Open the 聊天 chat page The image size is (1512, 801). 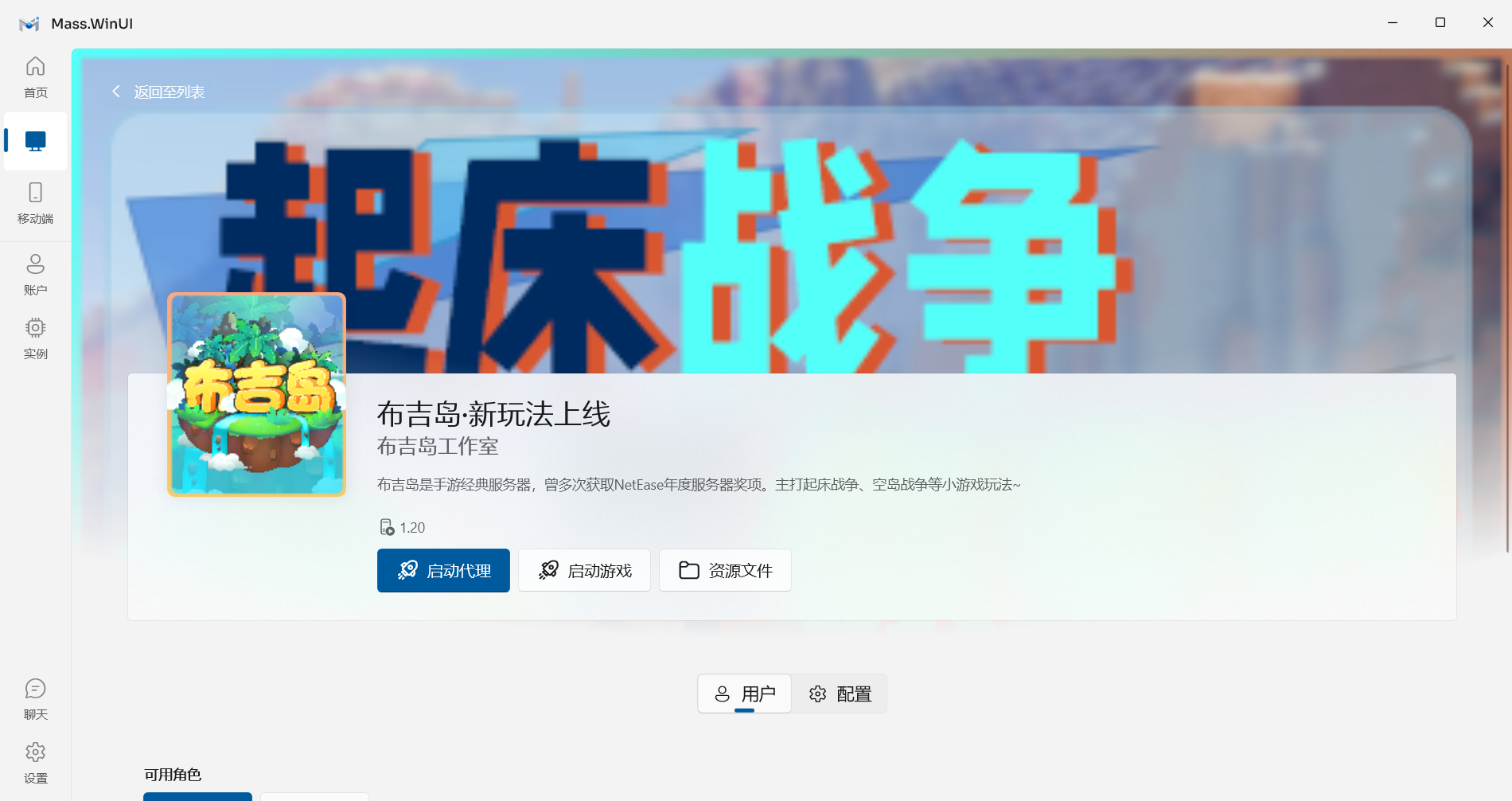(35, 699)
